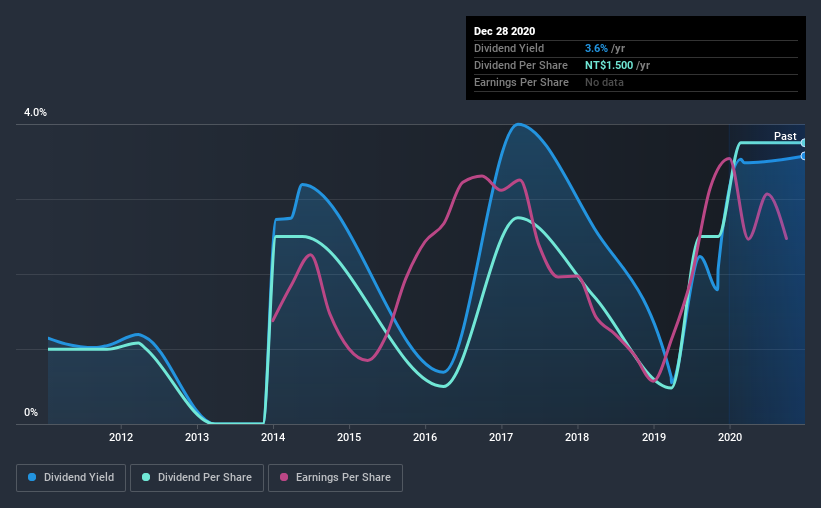Click the 2013 x-axis label

197,437
